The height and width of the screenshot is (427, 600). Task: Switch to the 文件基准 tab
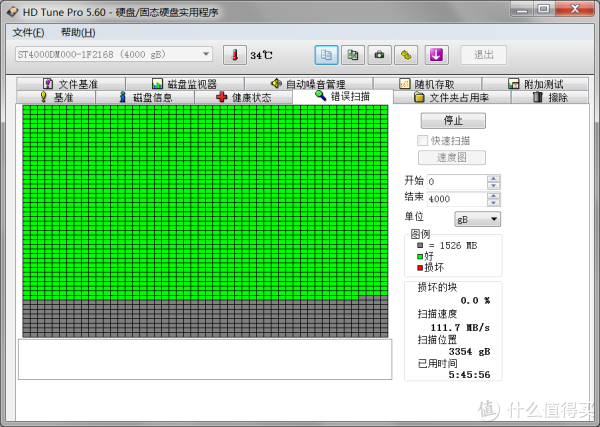tap(71, 84)
